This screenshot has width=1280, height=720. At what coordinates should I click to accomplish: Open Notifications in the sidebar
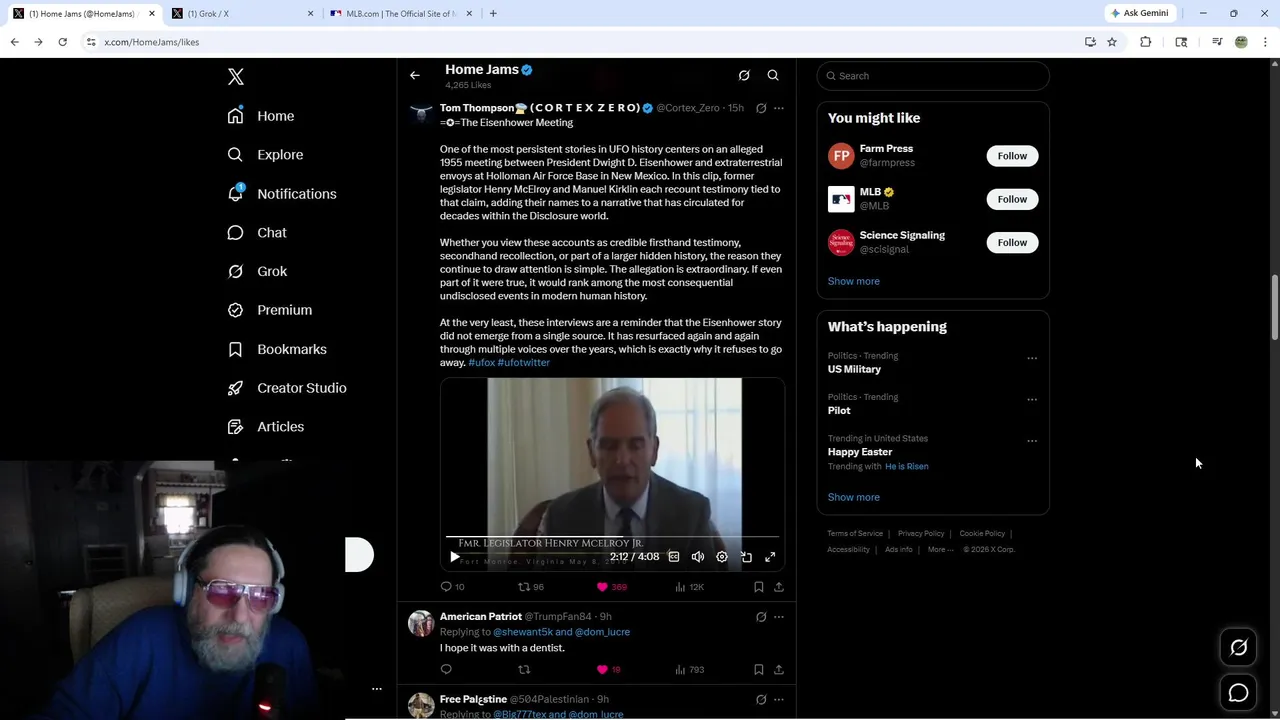pyautogui.click(x=282, y=194)
